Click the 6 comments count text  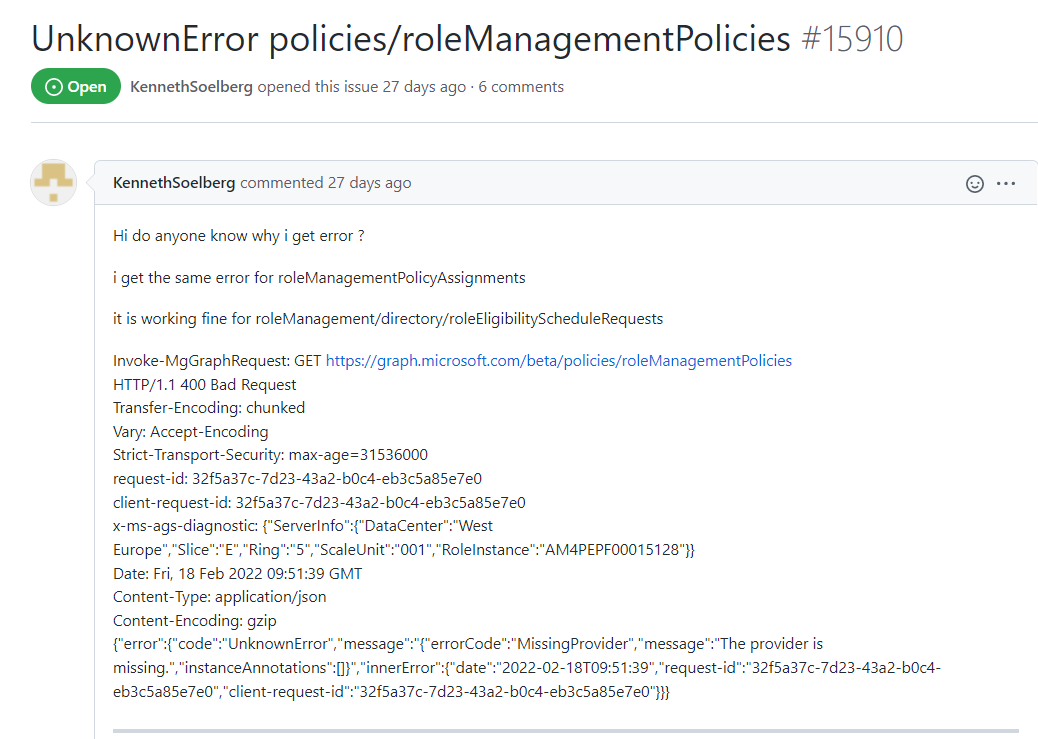tap(521, 87)
